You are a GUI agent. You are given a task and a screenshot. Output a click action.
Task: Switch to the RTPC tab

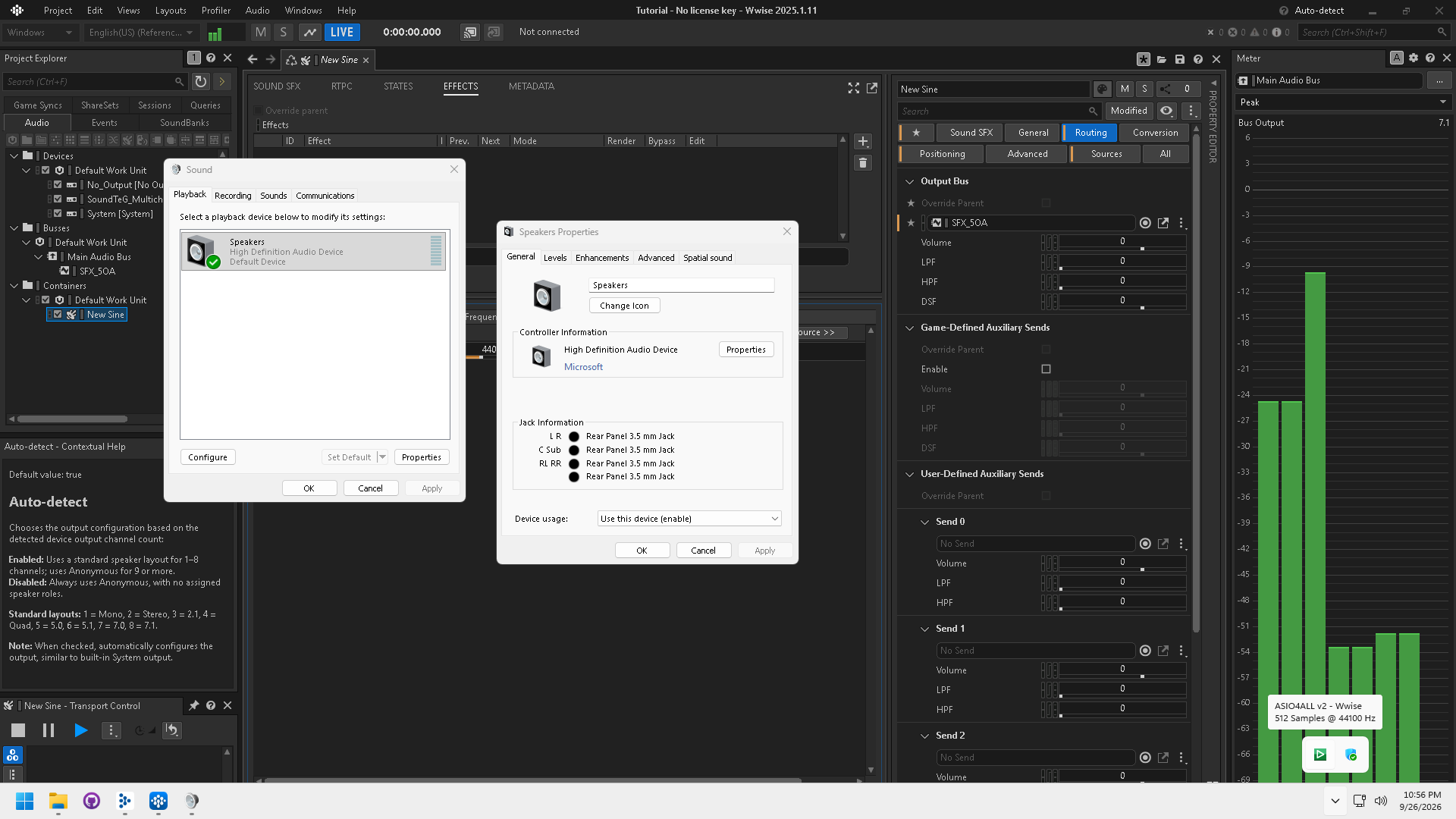pyautogui.click(x=342, y=86)
